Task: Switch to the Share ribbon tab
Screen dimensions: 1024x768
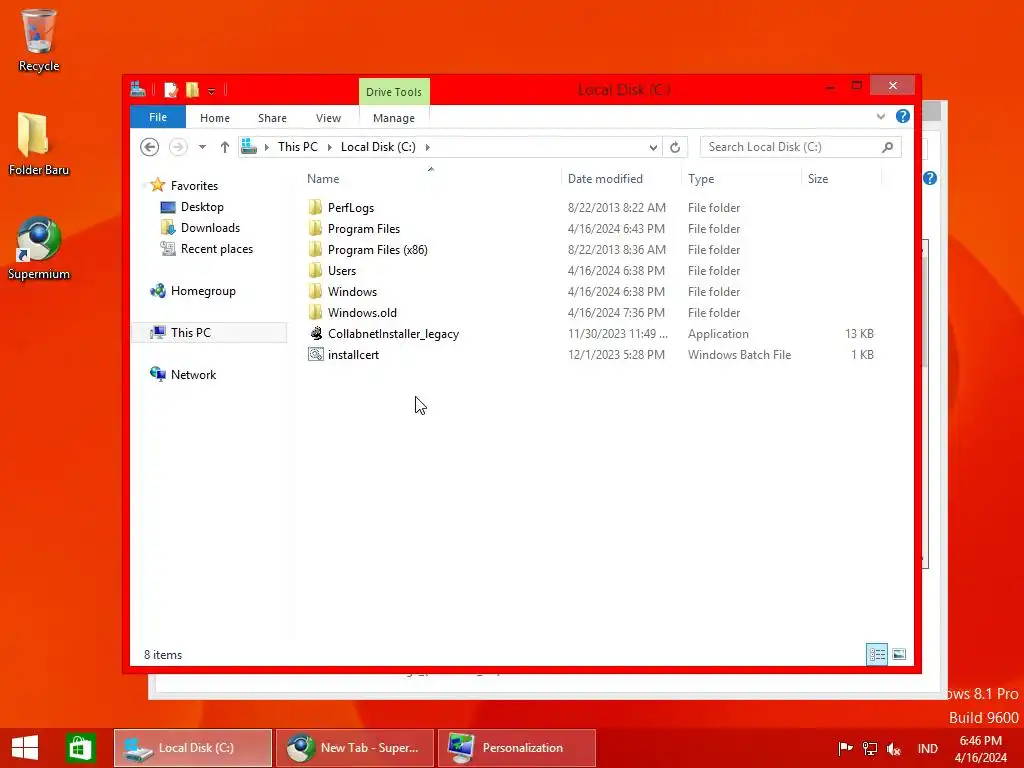Action: (272, 118)
